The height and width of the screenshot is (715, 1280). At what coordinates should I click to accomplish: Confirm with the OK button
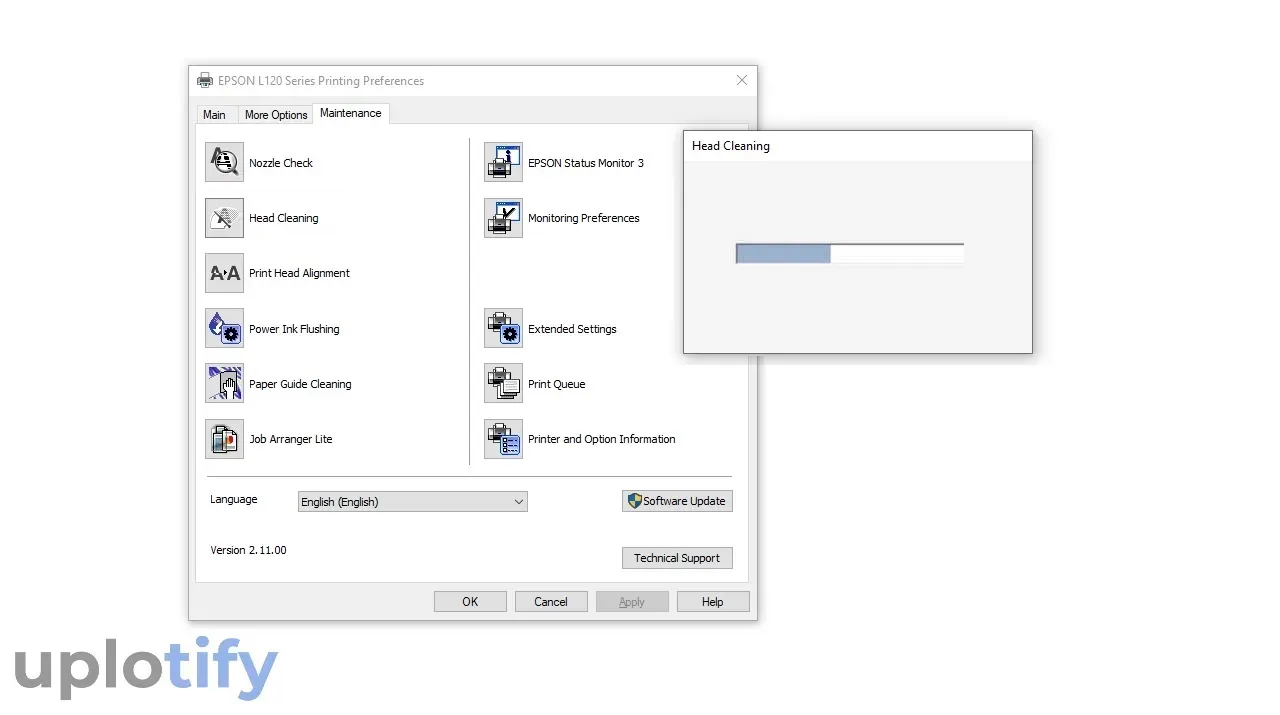pyautogui.click(x=470, y=602)
